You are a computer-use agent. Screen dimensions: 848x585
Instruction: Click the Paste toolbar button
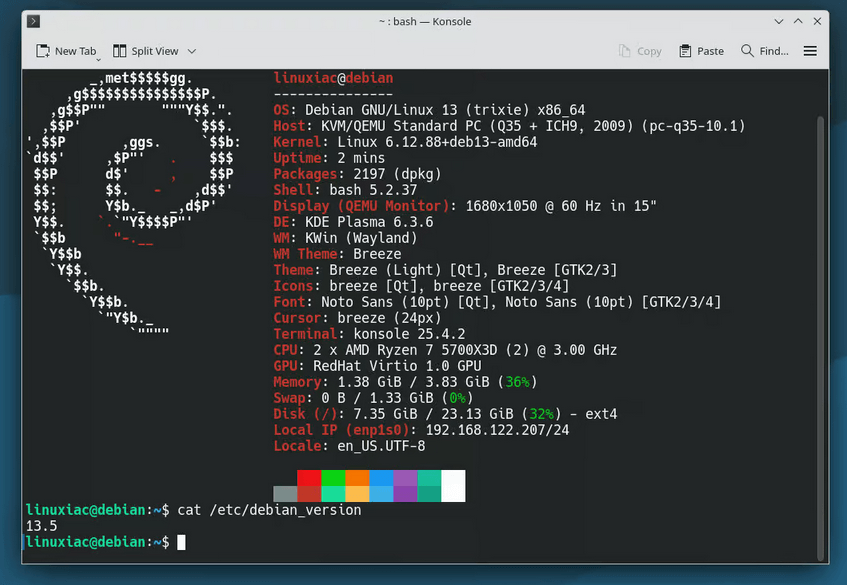pos(701,51)
